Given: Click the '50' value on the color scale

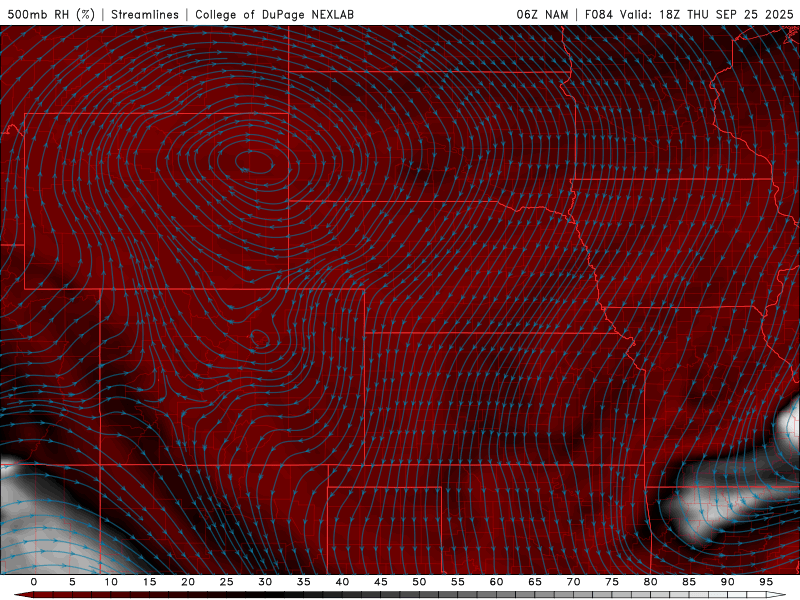Looking at the screenshot, I should (419, 582).
